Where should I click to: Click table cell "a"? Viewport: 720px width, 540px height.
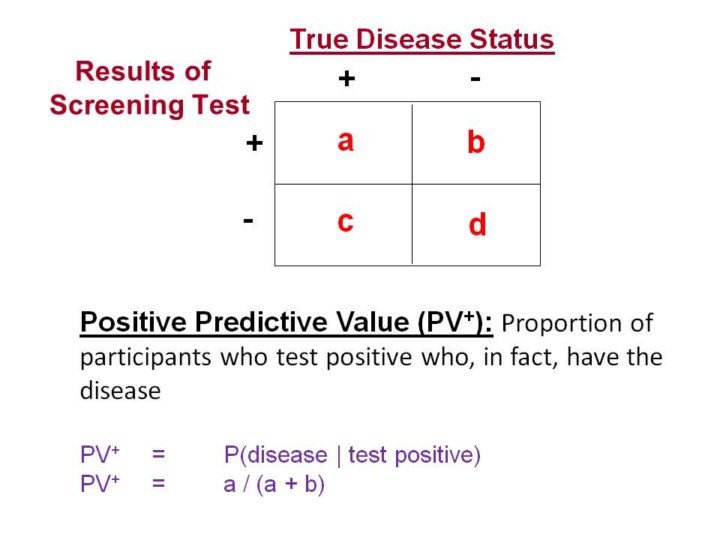(x=345, y=141)
